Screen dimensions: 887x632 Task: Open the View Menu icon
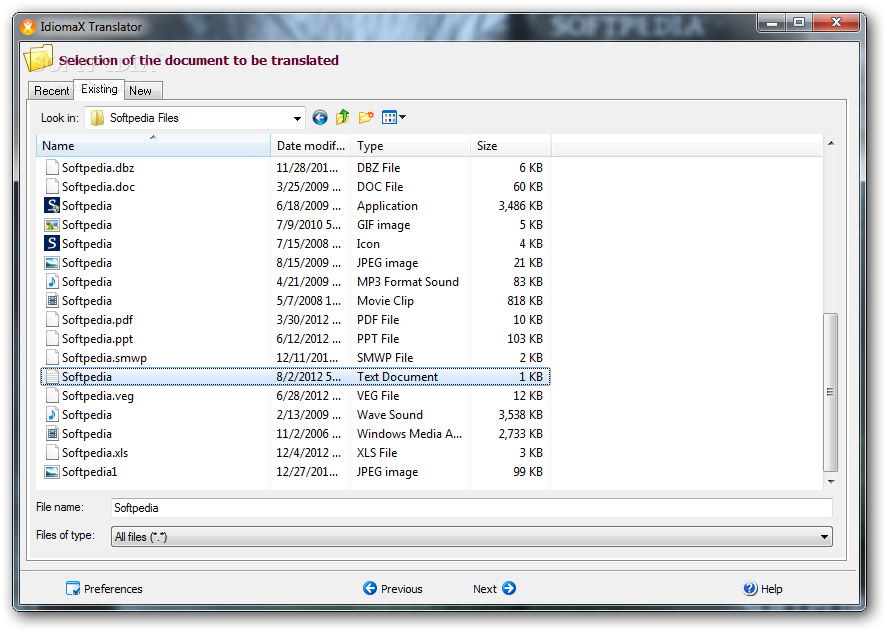point(389,117)
